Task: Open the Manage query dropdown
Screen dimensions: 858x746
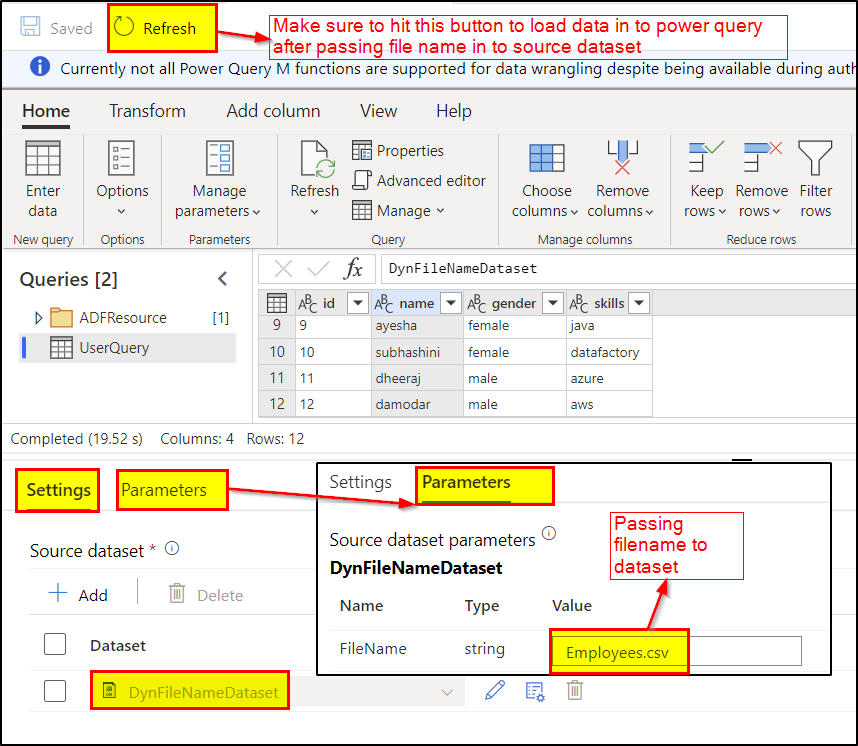Action: tap(398, 211)
